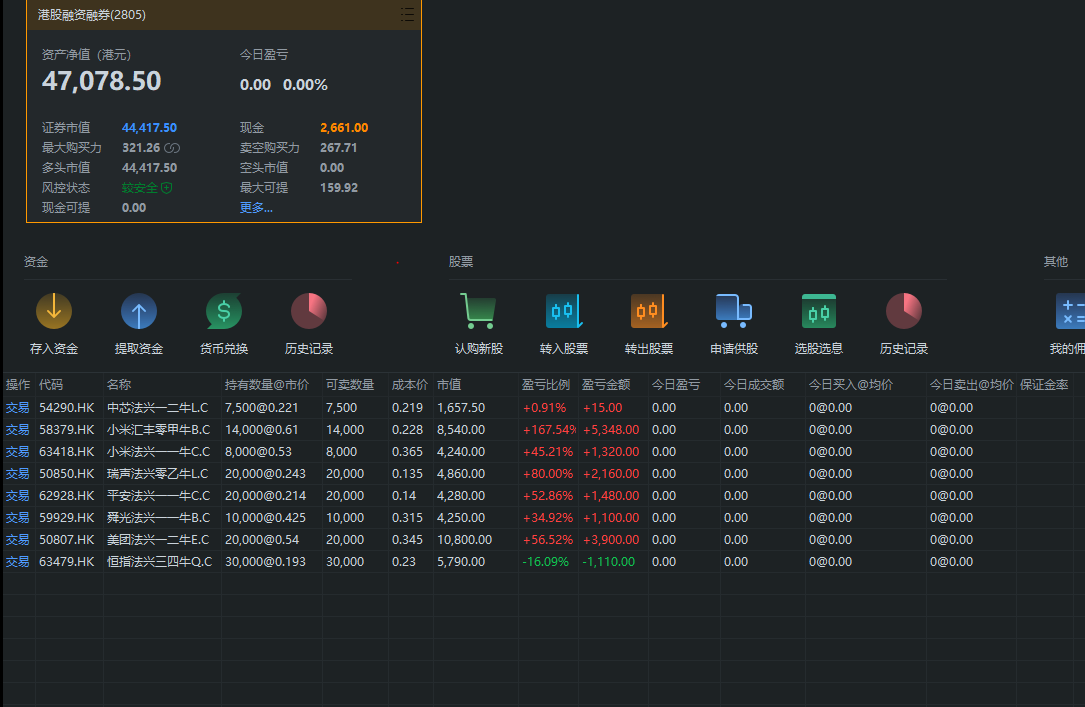Select the 港股融资融券(2805) account title
The image size is (1085, 707).
tap(91, 15)
